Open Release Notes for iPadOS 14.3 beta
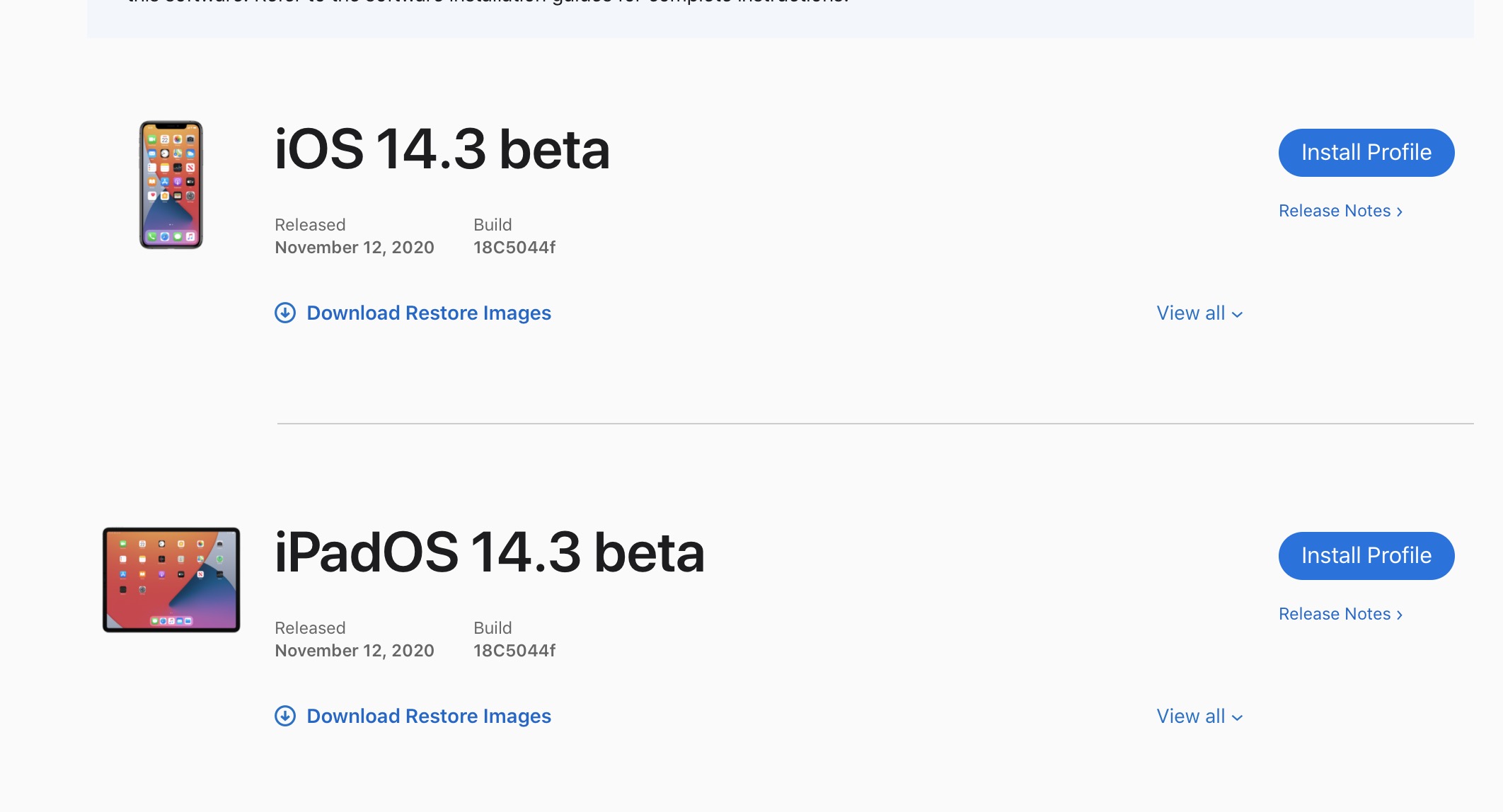 (x=1340, y=614)
